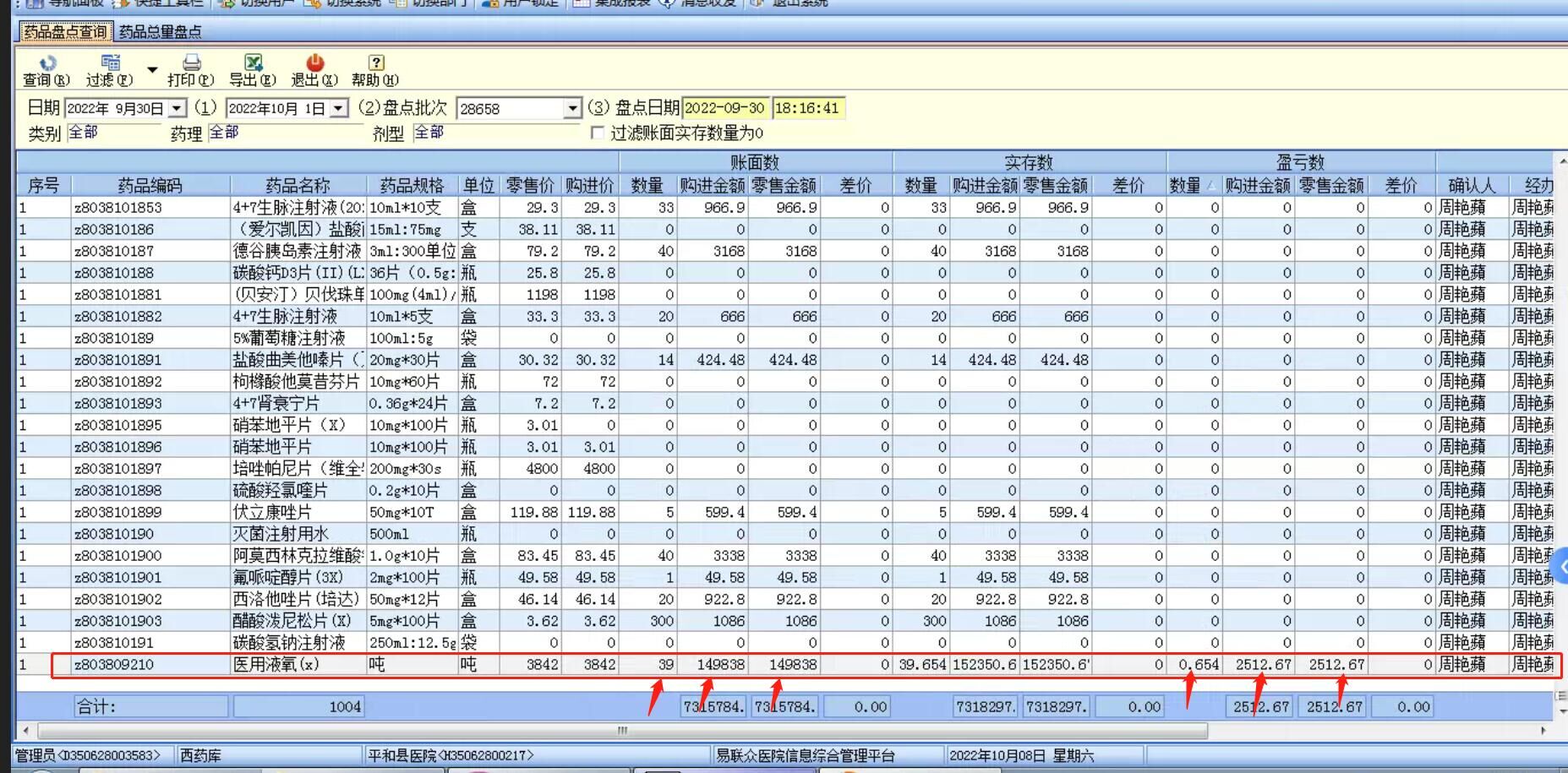Select the drug code cell z8038101881
This screenshot has height=773, width=1568.
pos(150,295)
